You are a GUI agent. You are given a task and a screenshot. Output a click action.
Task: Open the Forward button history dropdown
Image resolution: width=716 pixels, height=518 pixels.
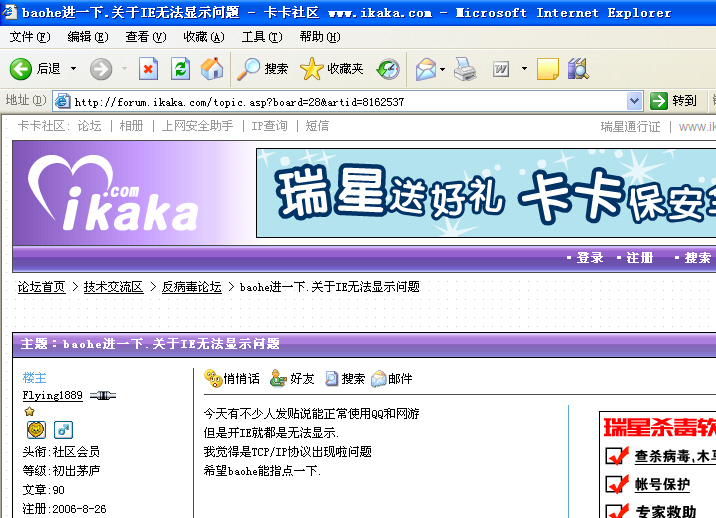click(124, 69)
